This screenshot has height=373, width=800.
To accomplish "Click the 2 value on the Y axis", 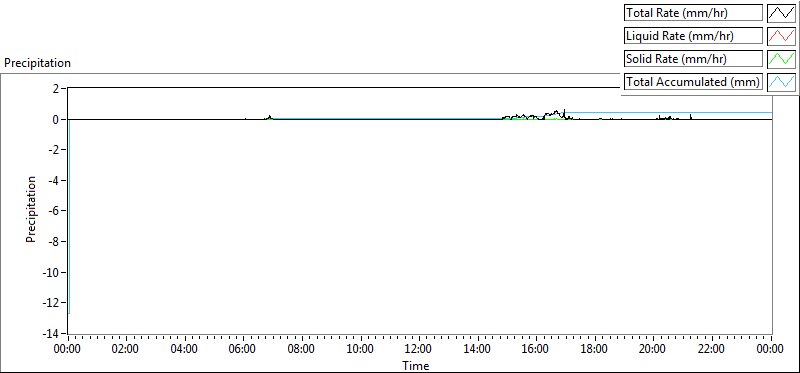I will point(56,88).
